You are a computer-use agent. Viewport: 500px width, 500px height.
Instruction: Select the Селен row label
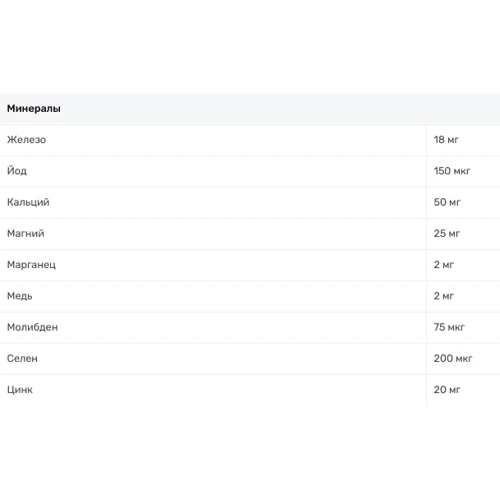pyautogui.click(x=22, y=358)
